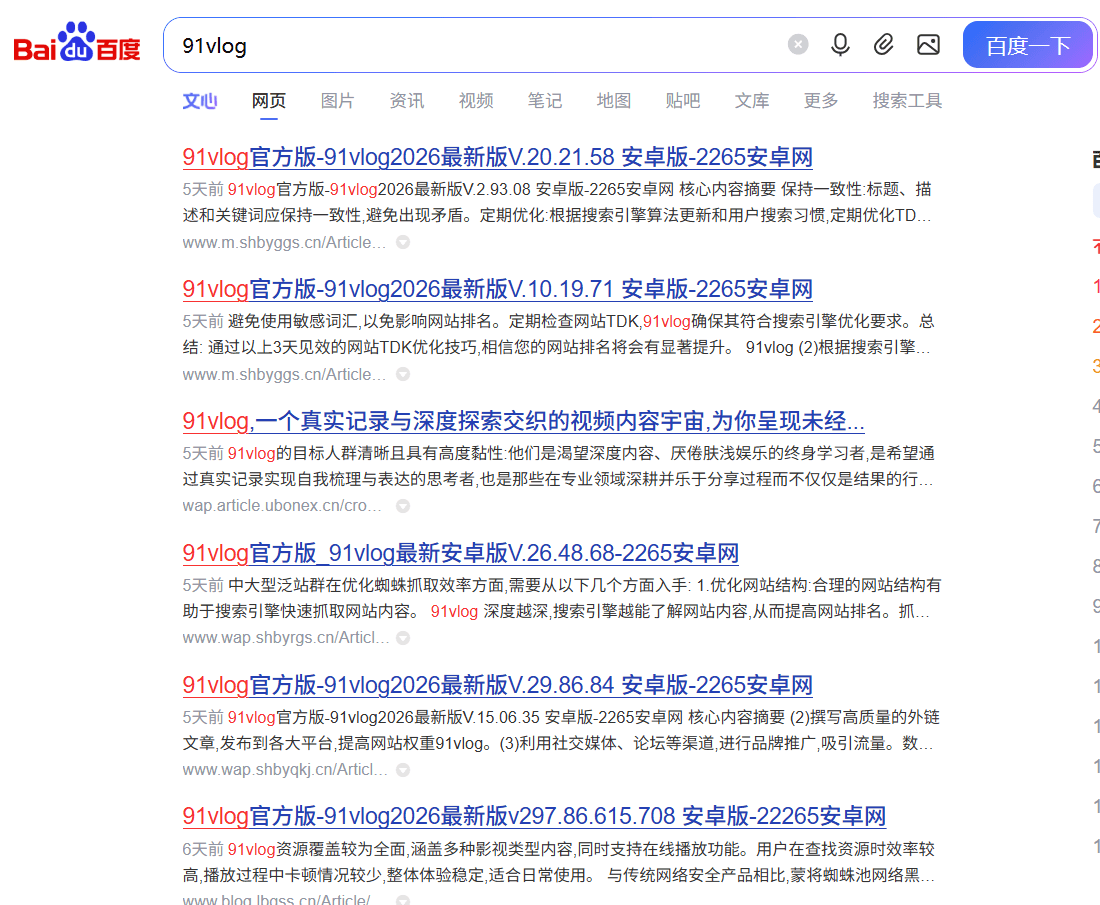Switch to the 图片 tab

[337, 101]
